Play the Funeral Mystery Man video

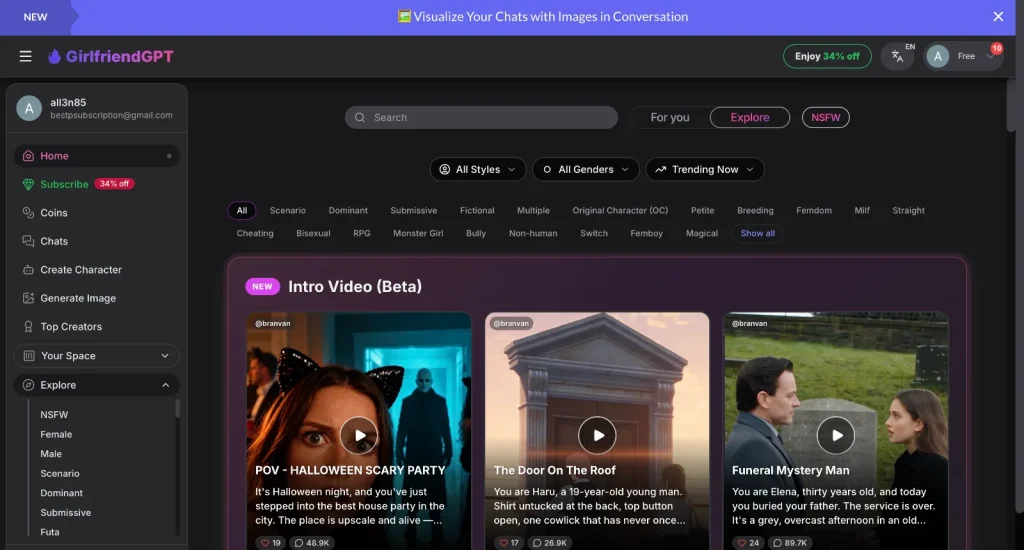(835, 435)
